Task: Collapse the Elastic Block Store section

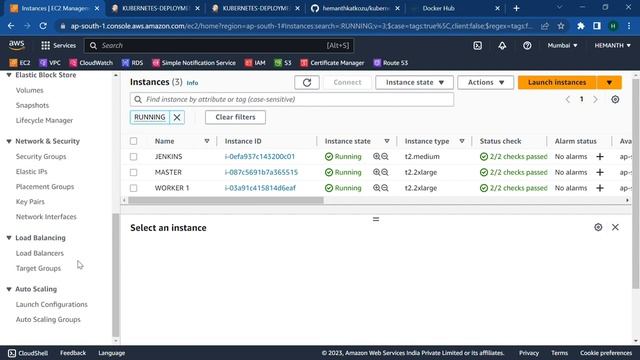Action: (x=9, y=75)
